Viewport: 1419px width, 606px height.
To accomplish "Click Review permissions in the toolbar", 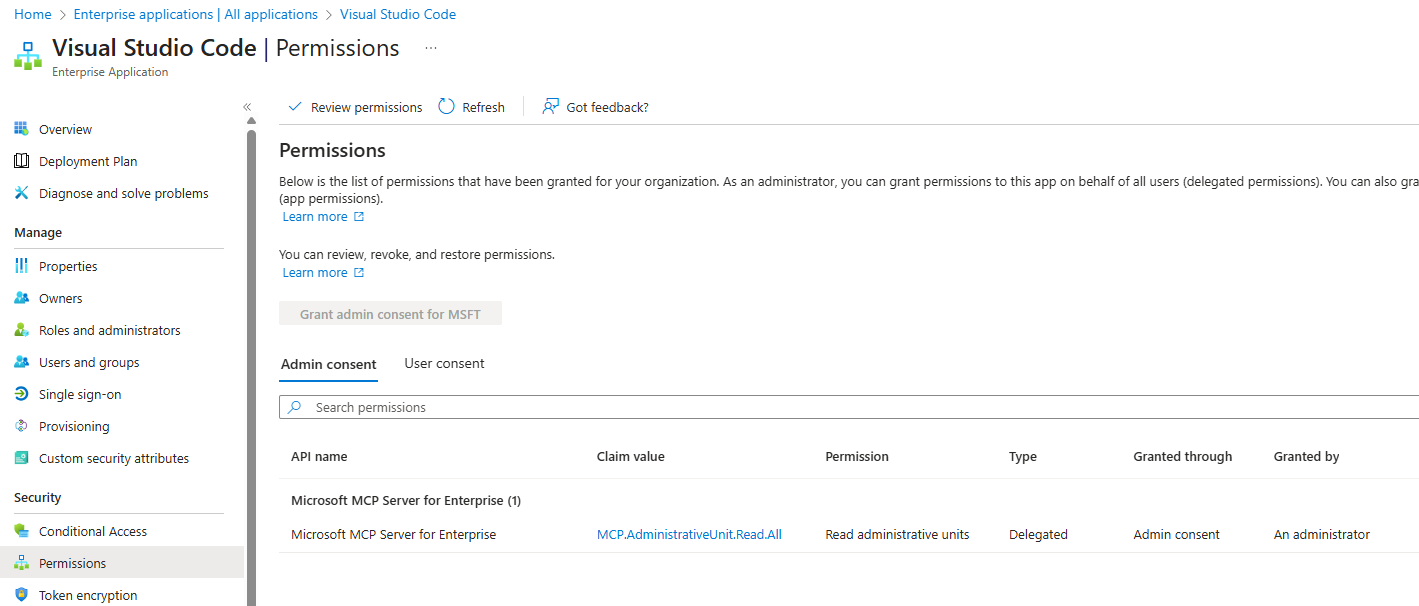I will (355, 107).
